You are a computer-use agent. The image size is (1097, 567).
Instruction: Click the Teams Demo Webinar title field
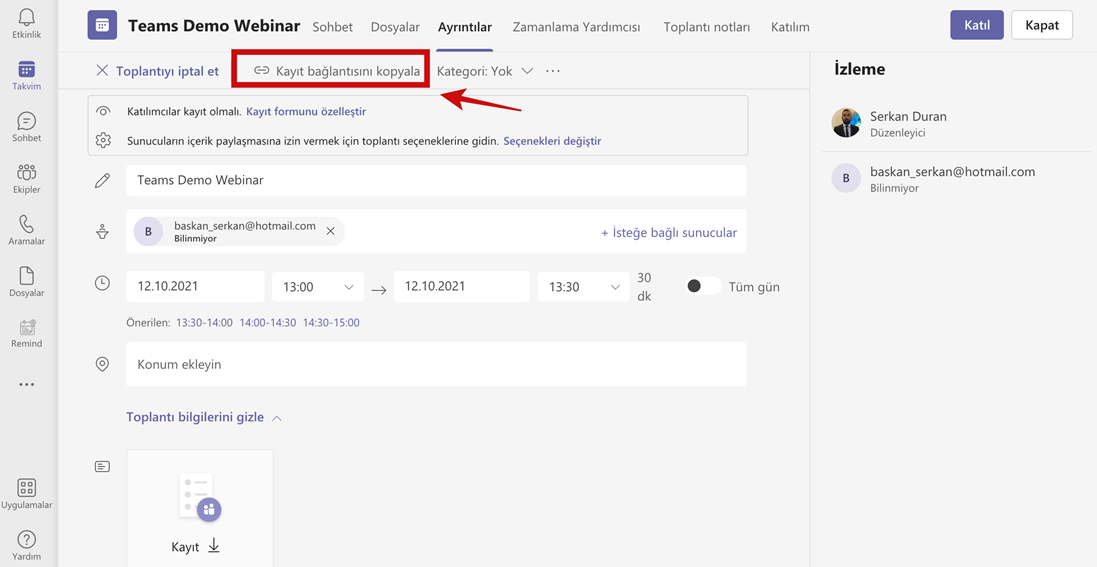coord(436,181)
